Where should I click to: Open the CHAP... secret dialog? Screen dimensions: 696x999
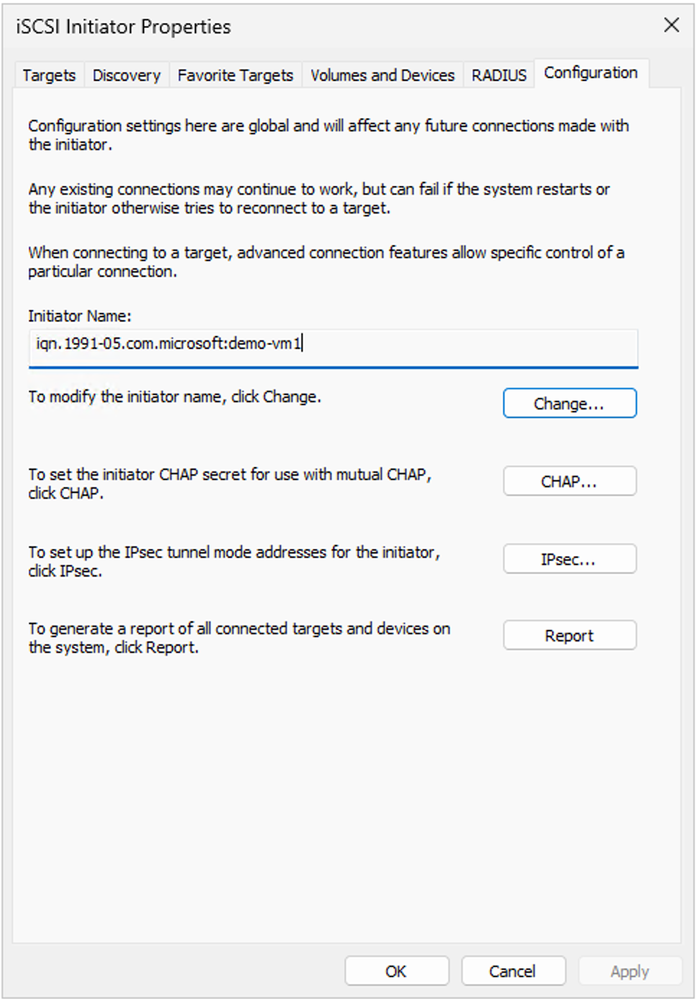569,481
